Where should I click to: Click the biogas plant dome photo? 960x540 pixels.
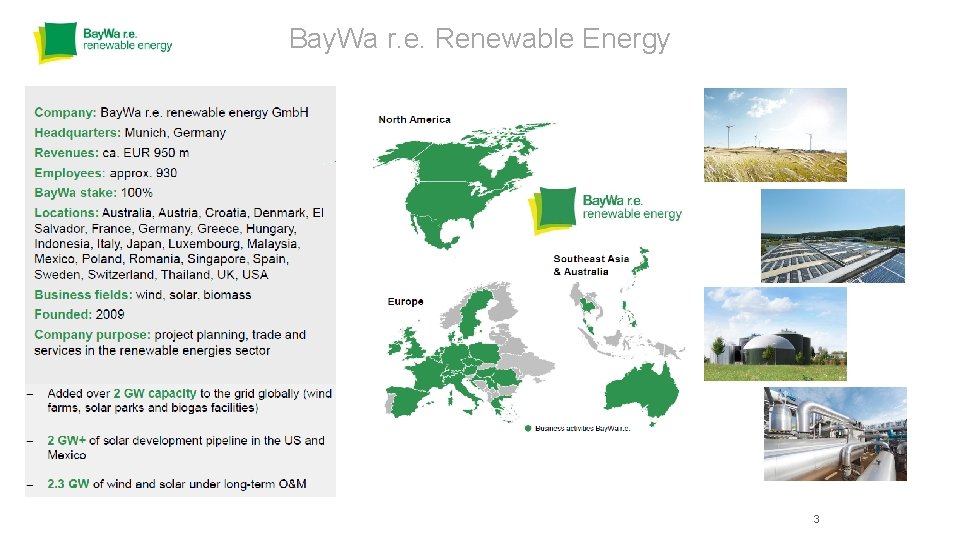(775, 334)
